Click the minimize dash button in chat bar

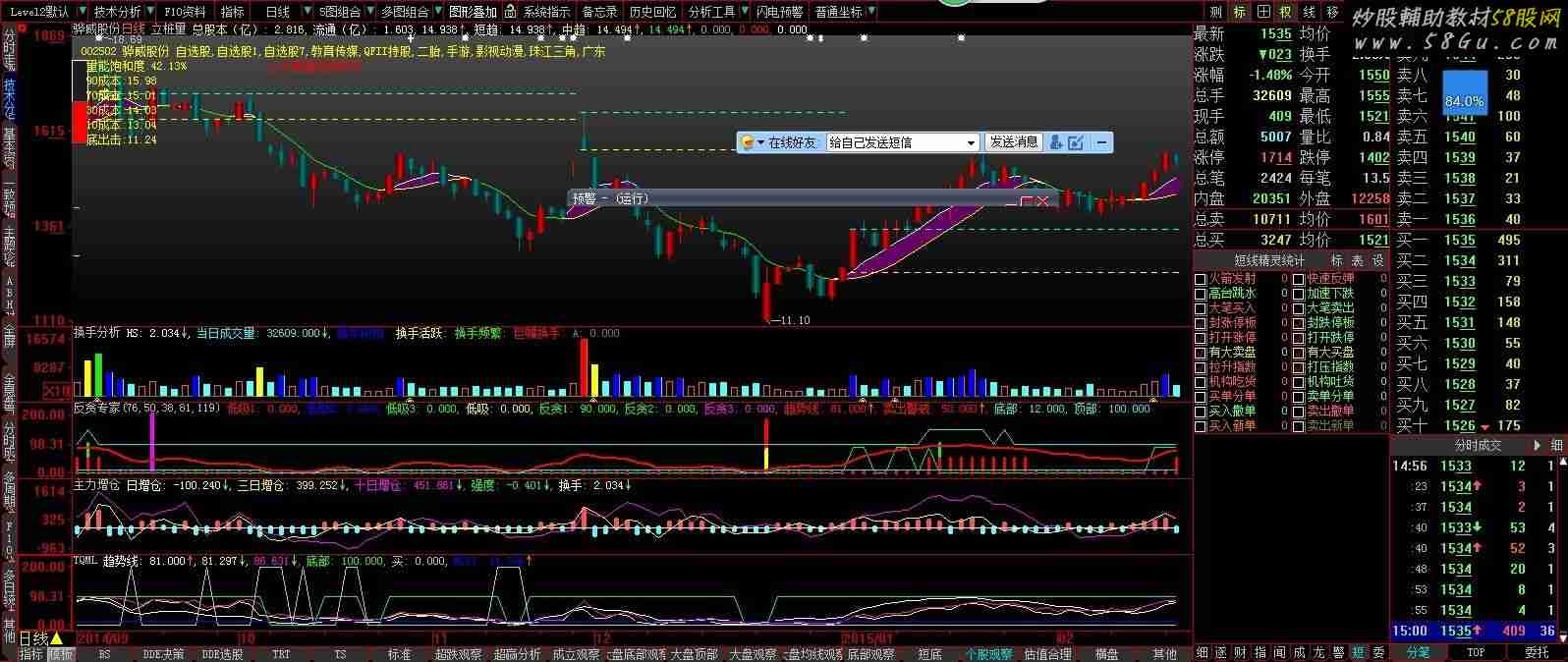(1102, 142)
